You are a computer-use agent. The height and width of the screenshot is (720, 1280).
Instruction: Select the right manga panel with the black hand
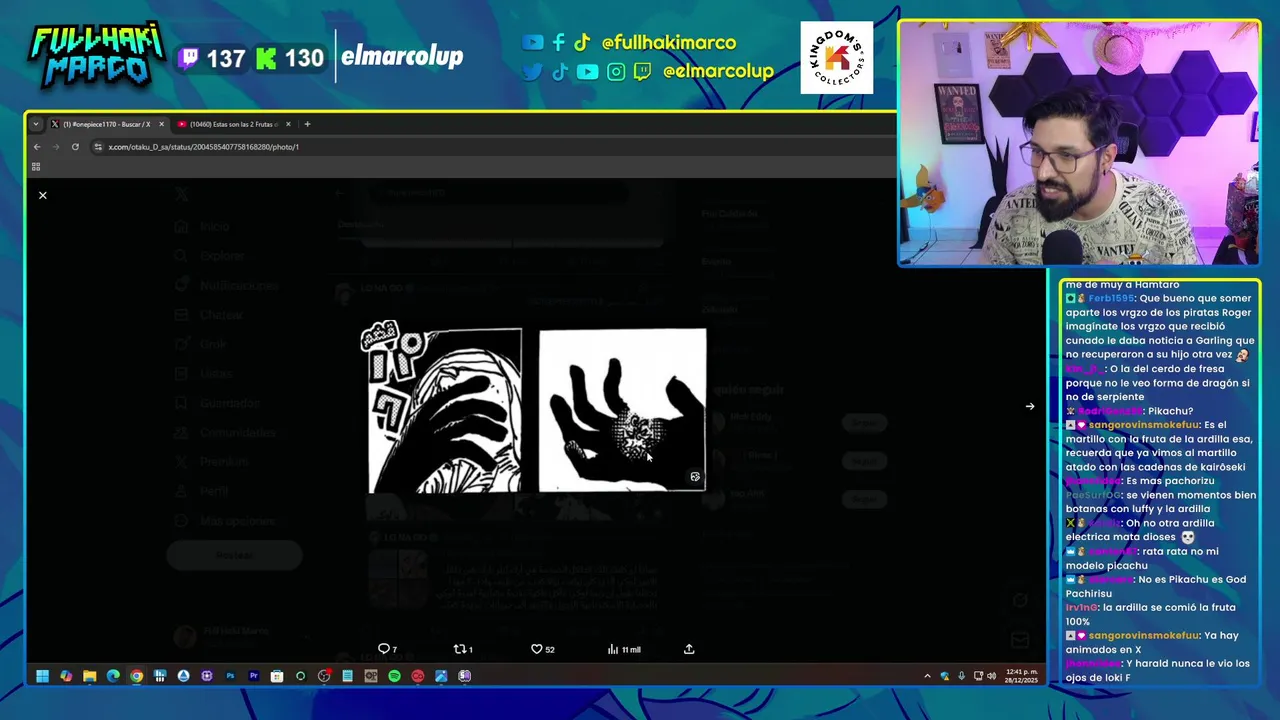point(622,410)
